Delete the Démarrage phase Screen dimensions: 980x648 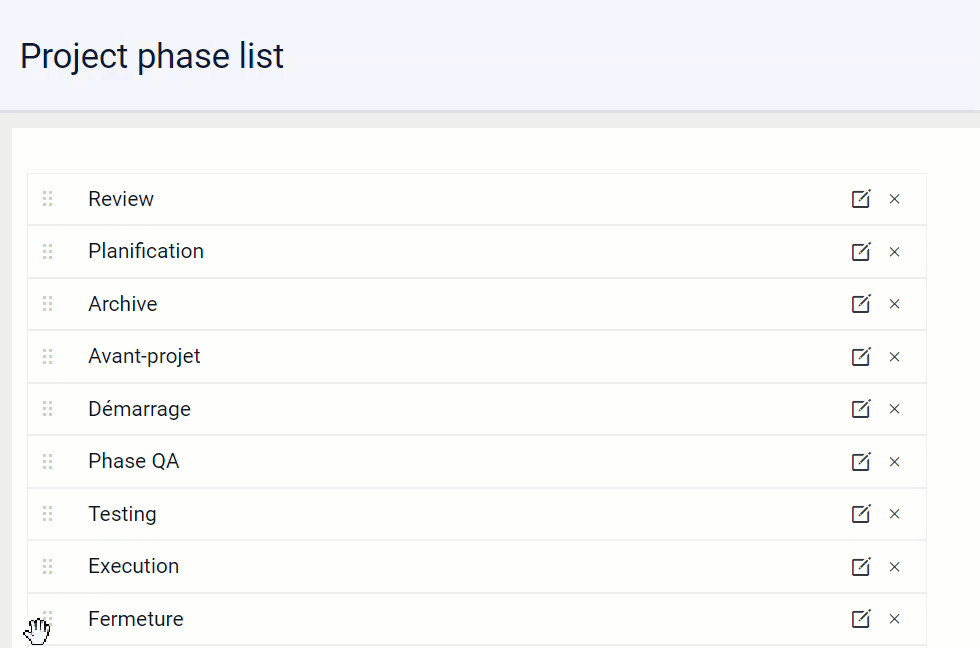894,409
